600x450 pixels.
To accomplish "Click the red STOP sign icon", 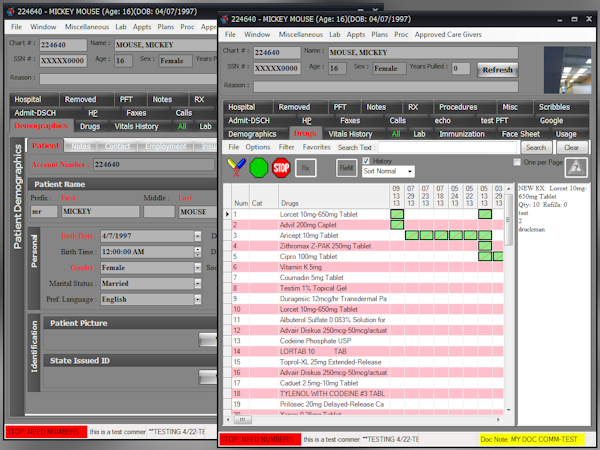I will click(281, 167).
